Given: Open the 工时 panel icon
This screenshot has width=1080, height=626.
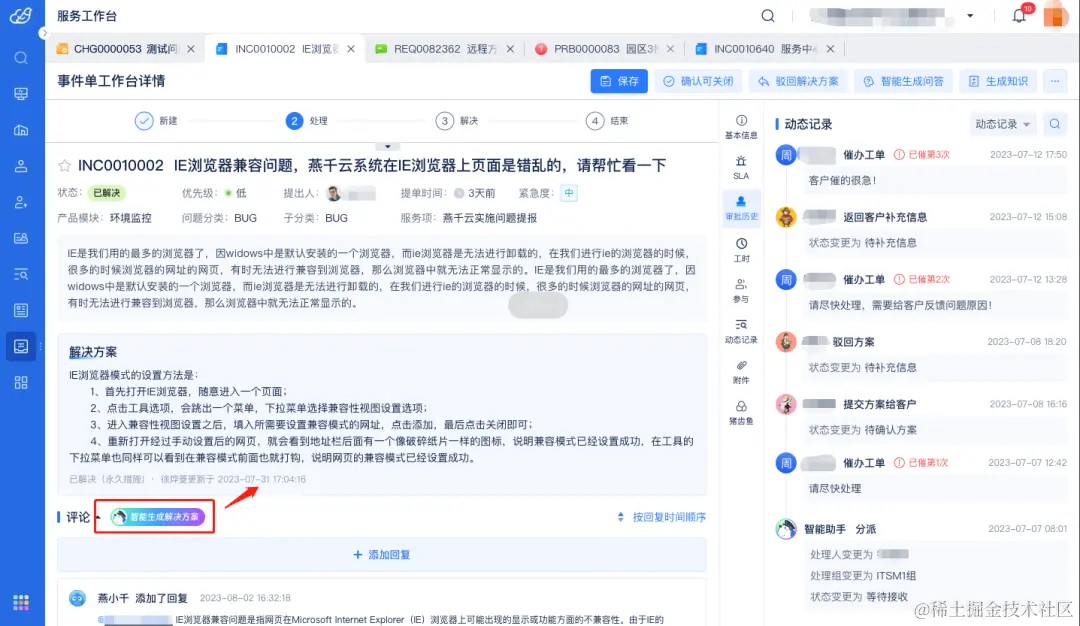Looking at the screenshot, I should pyautogui.click(x=741, y=248).
